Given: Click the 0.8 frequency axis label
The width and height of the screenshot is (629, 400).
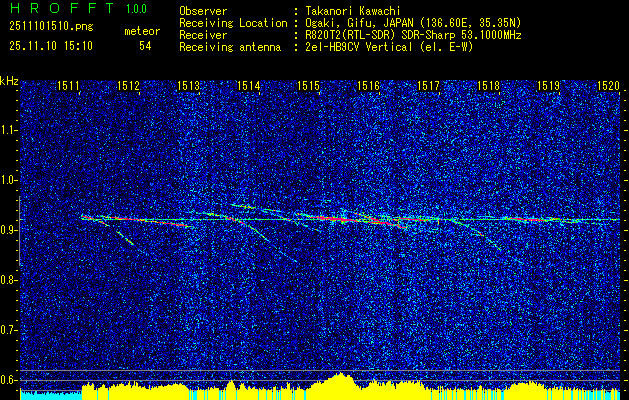Looking at the screenshot, I should 8,280.
